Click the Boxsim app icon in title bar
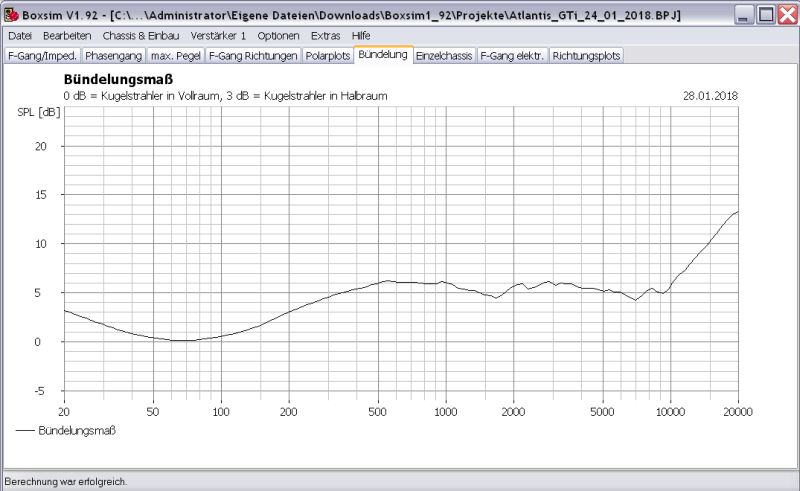The width and height of the screenshot is (800, 491). pyautogui.click(x=12, y=14)
